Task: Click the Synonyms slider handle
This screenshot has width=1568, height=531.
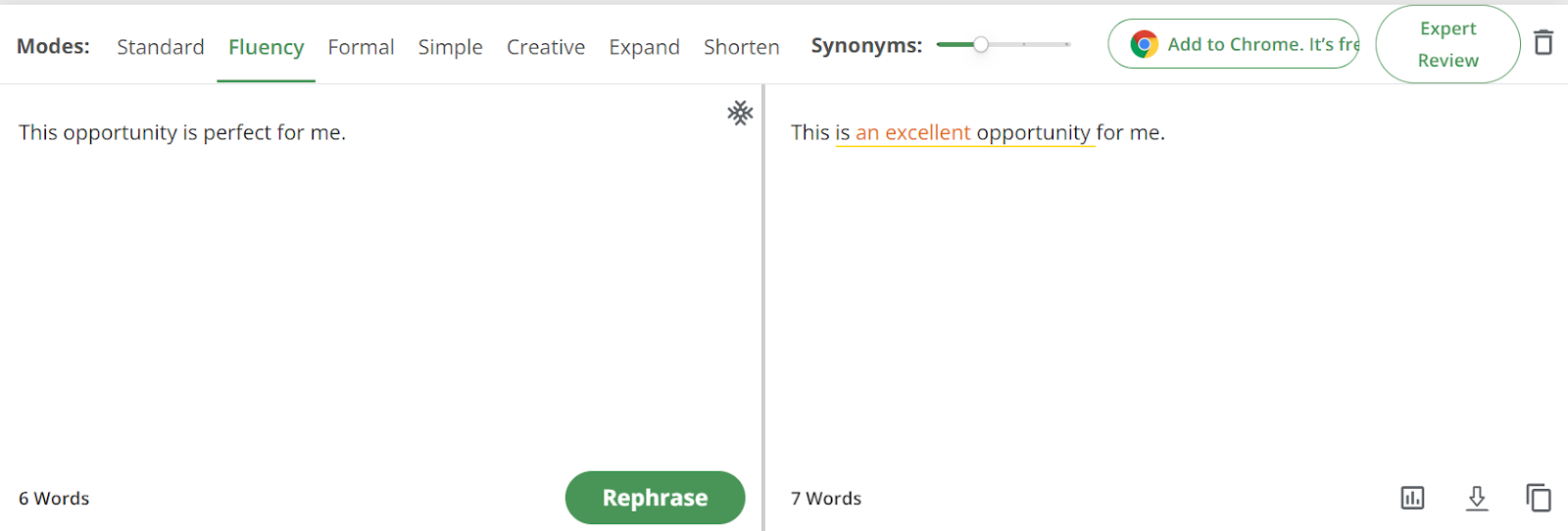Action: (980, 44)
